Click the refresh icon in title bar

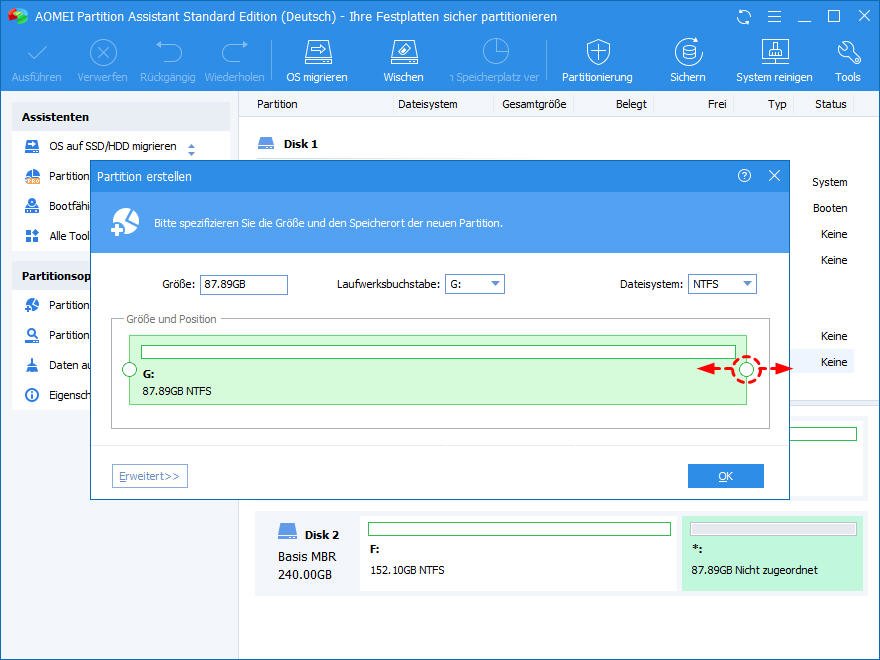point(744,17)
